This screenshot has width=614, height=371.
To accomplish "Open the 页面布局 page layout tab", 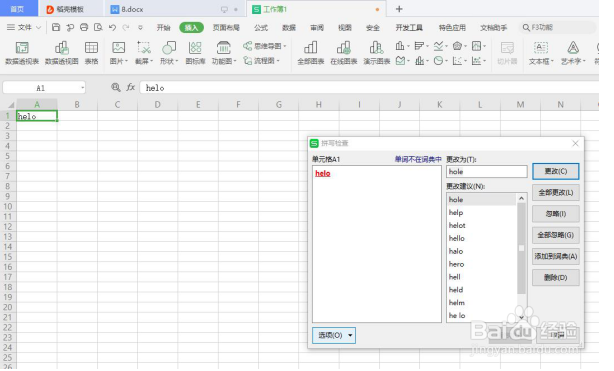I will click(x=226, y=27).
